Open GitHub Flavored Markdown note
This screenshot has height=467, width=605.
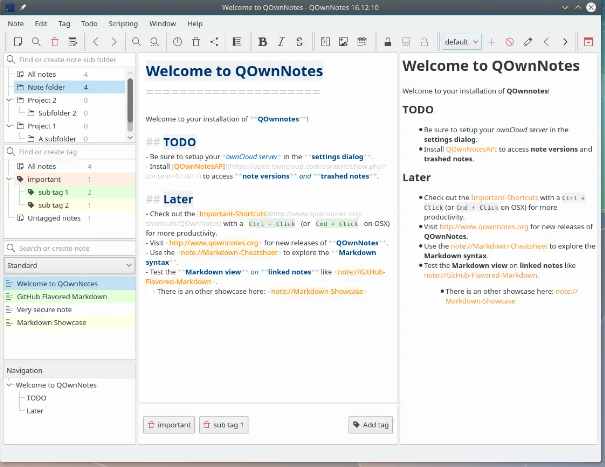(69, 296)
